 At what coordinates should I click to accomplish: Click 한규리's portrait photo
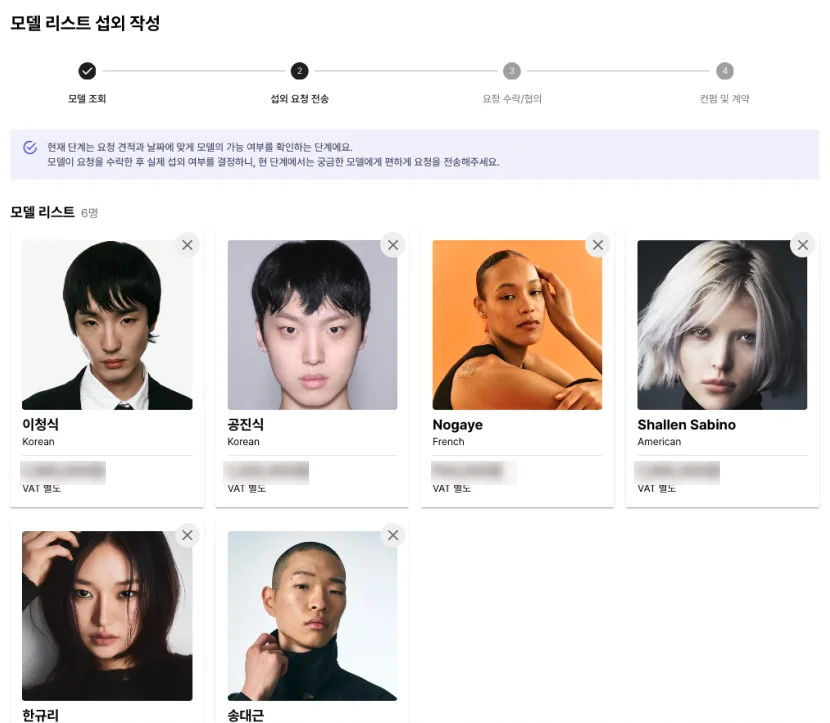point(107,615)
